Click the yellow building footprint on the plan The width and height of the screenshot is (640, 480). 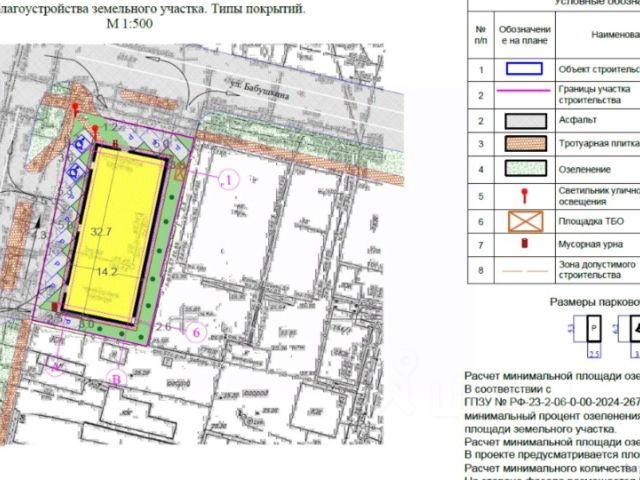click(115, 236)
